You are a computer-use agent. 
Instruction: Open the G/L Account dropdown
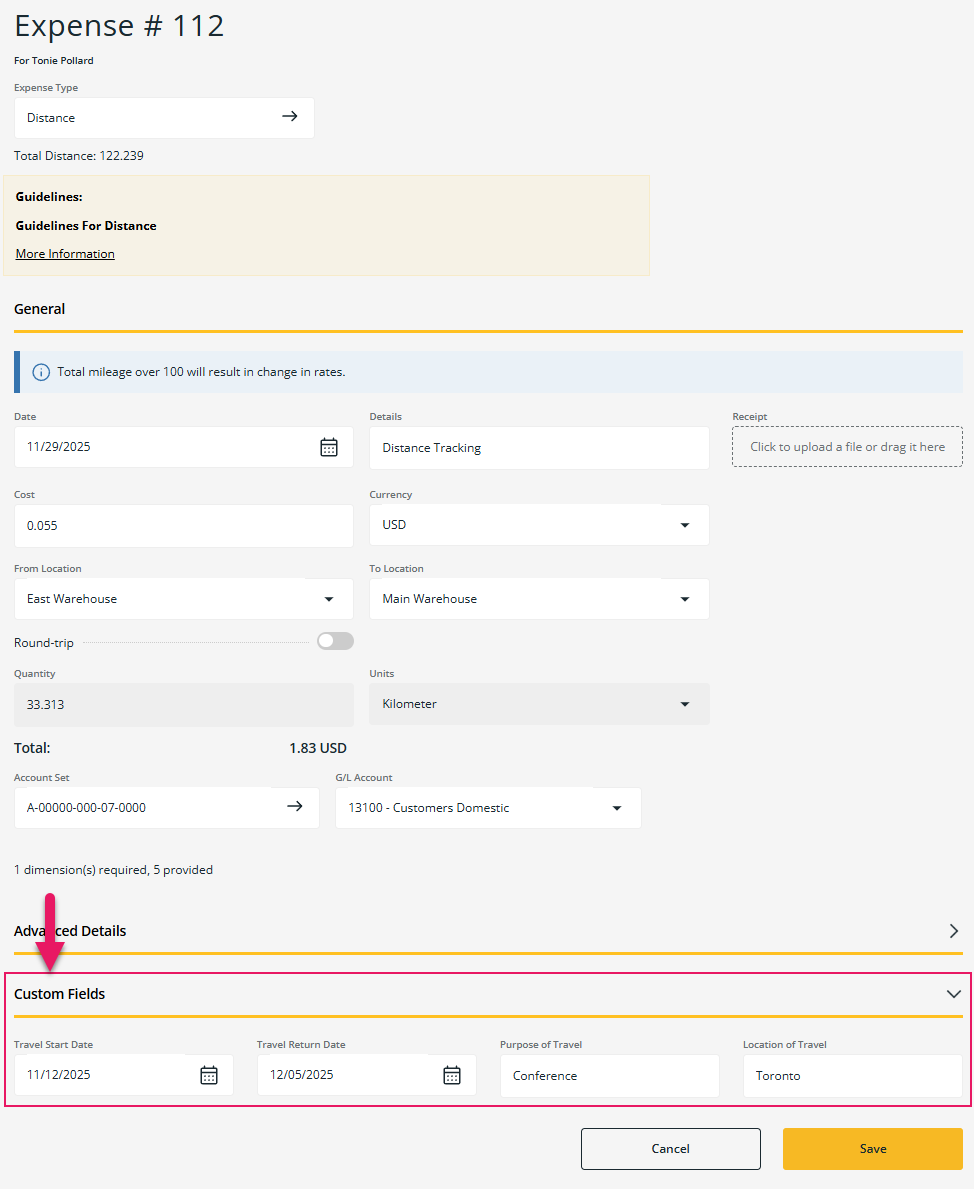[616, 807]
